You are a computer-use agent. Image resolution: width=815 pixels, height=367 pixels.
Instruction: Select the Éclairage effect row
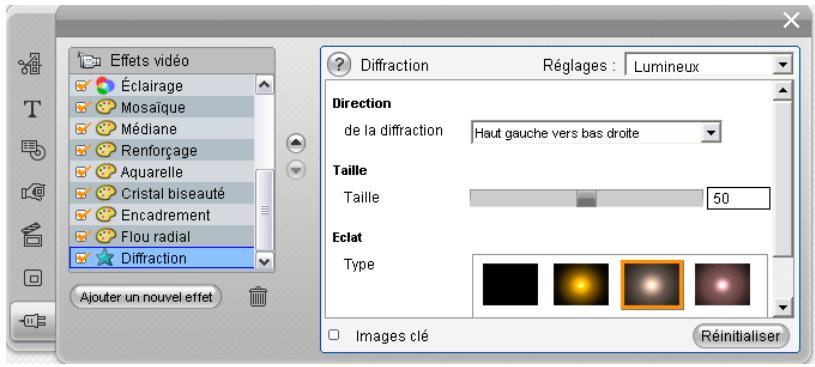[162, 86]
